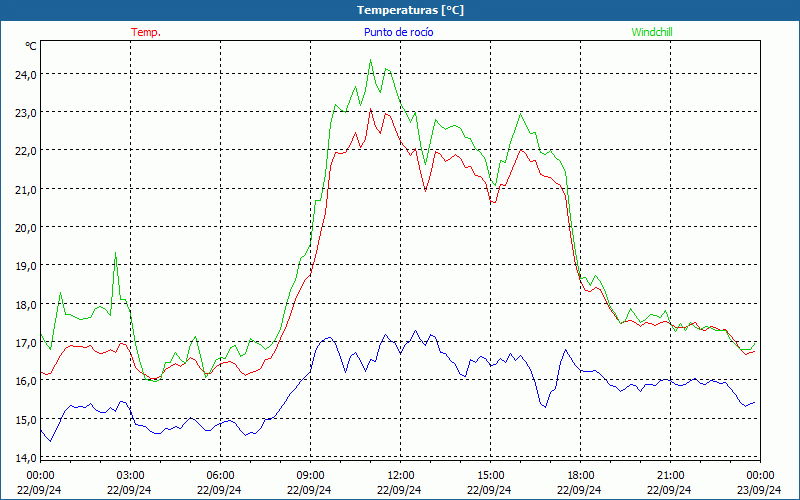Click the 23,0 y-axis value

coord(26,113)
